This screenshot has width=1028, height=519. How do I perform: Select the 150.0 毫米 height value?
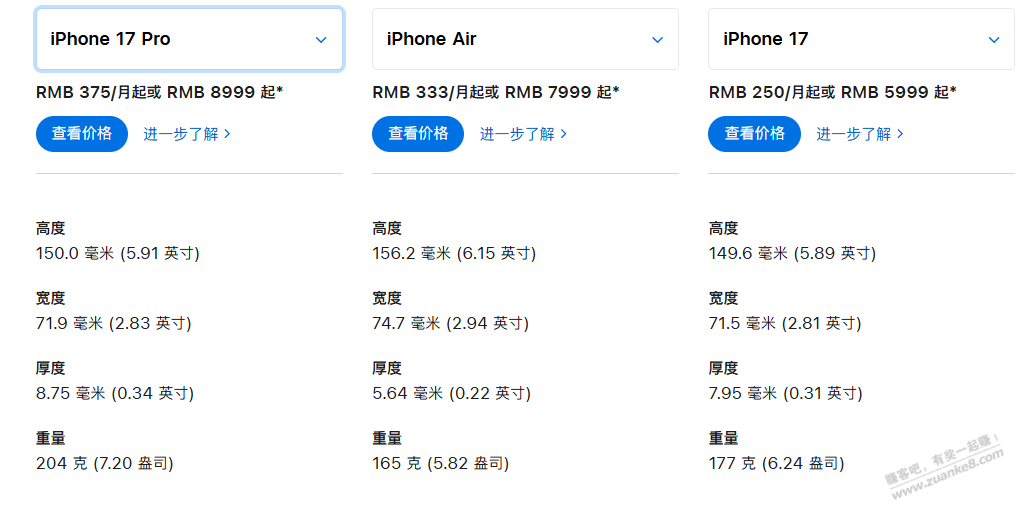pos(75,254)
